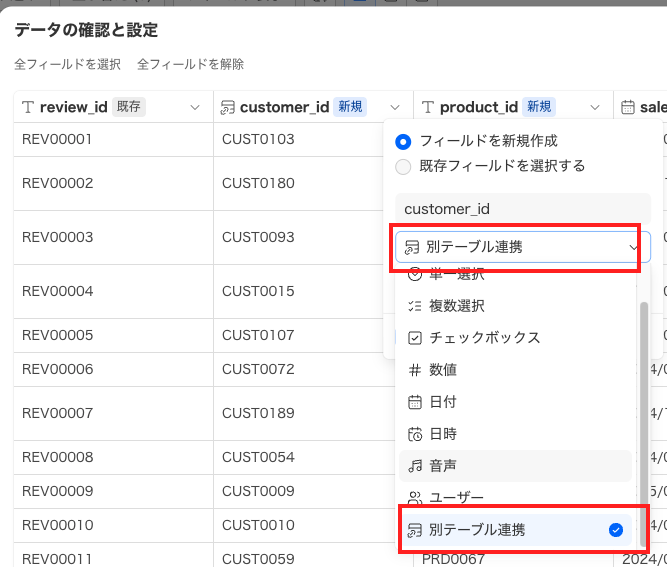Choose 日付 from the field type list
The image size is (667, 567).
pyautogui.click(x=443, y=402)
